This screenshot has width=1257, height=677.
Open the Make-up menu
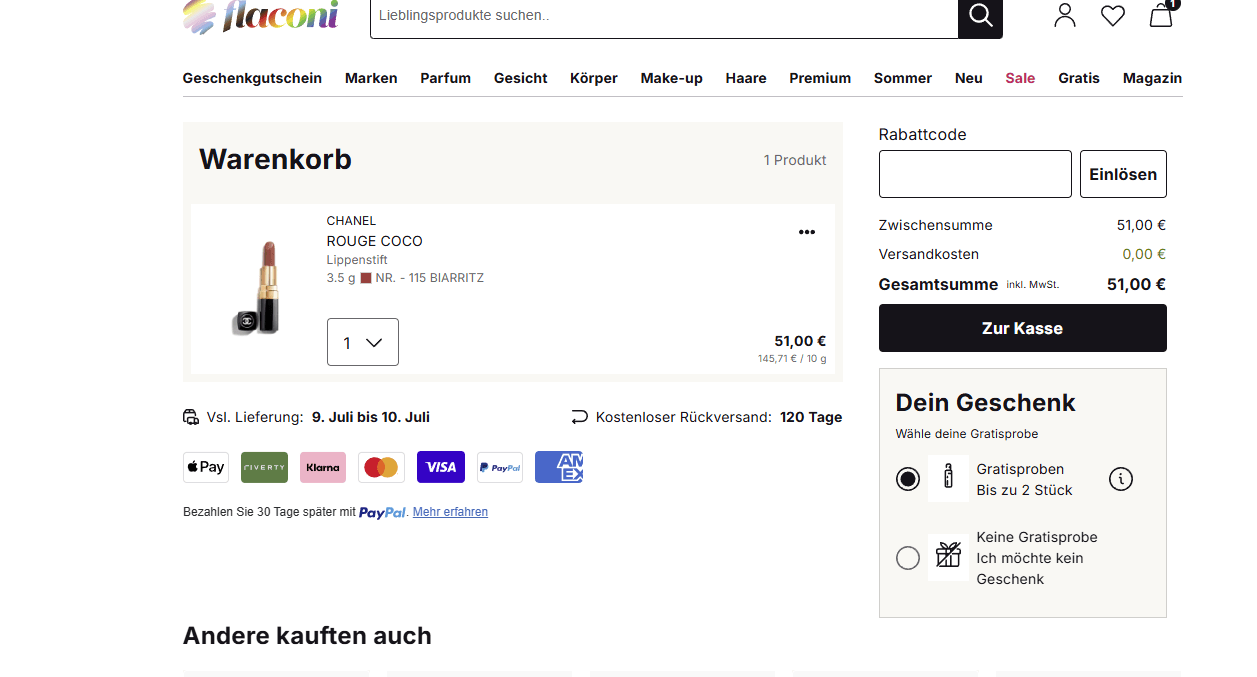tap(672, 78)
